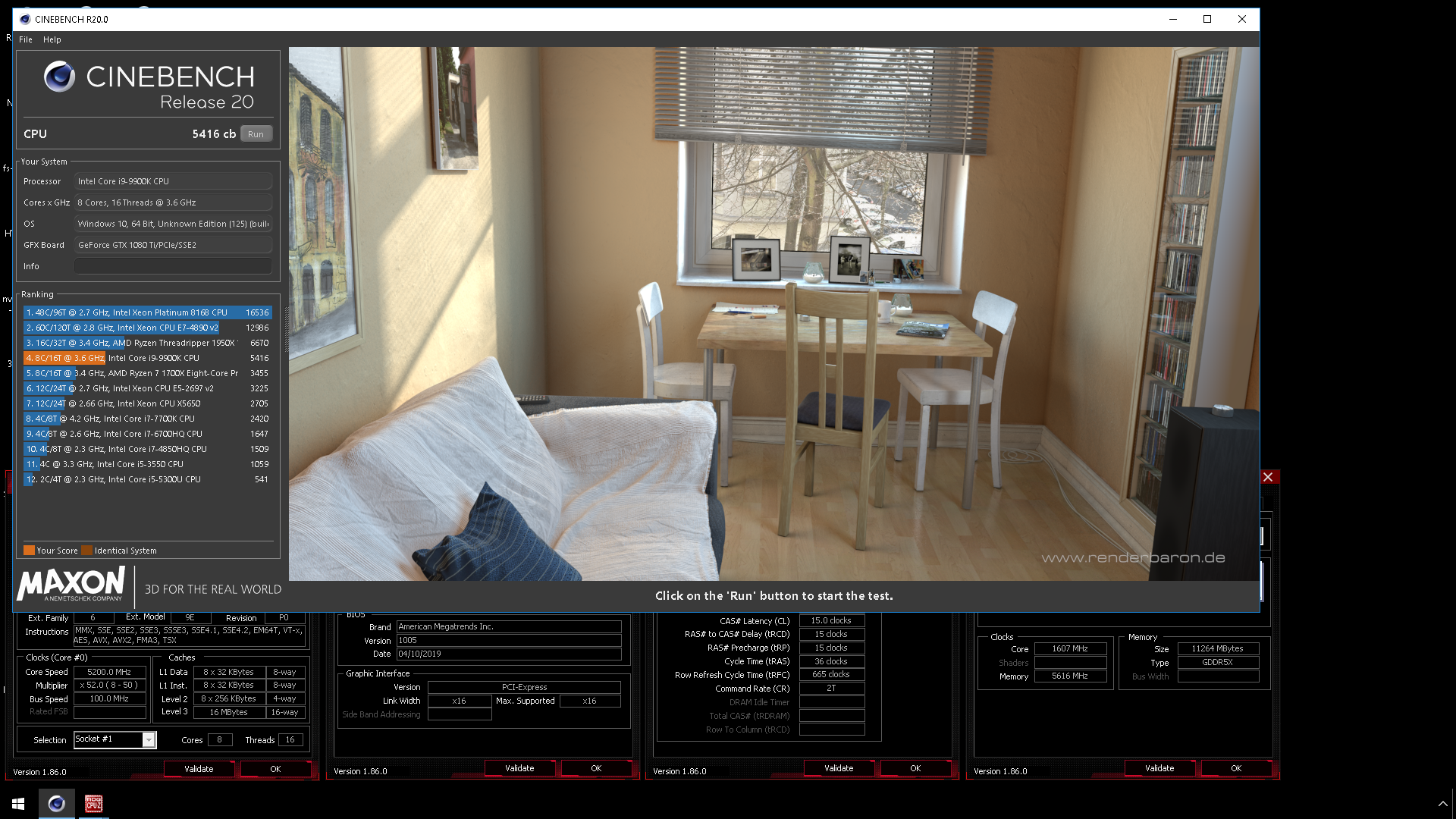Click the OS value field Windows 10
Screen dimensions: 1456x819
point(173,224)
